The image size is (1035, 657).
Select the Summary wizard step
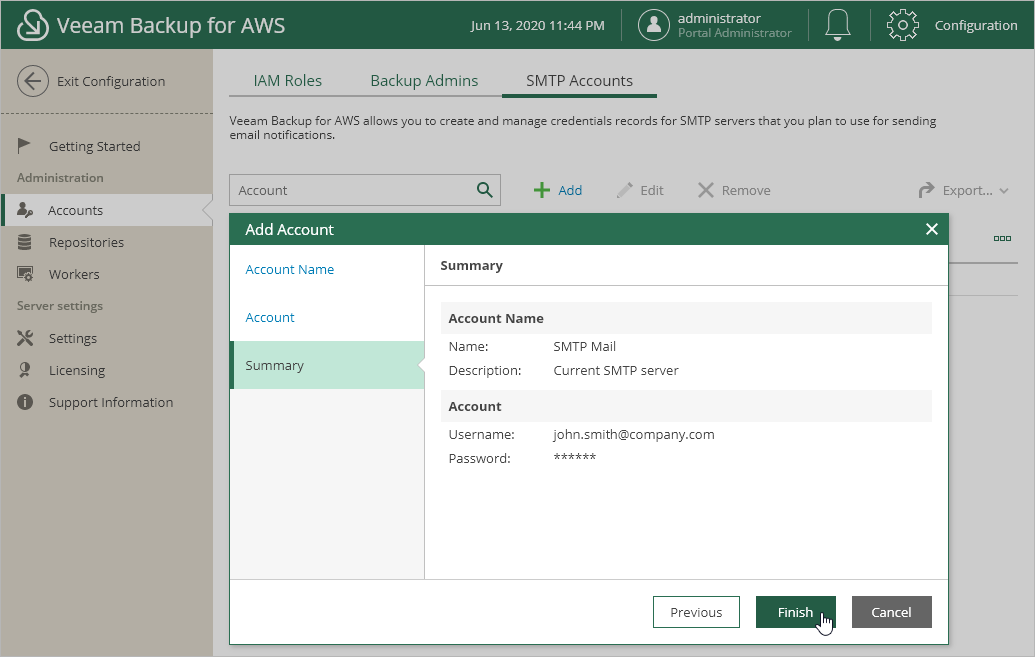[327, 365]
